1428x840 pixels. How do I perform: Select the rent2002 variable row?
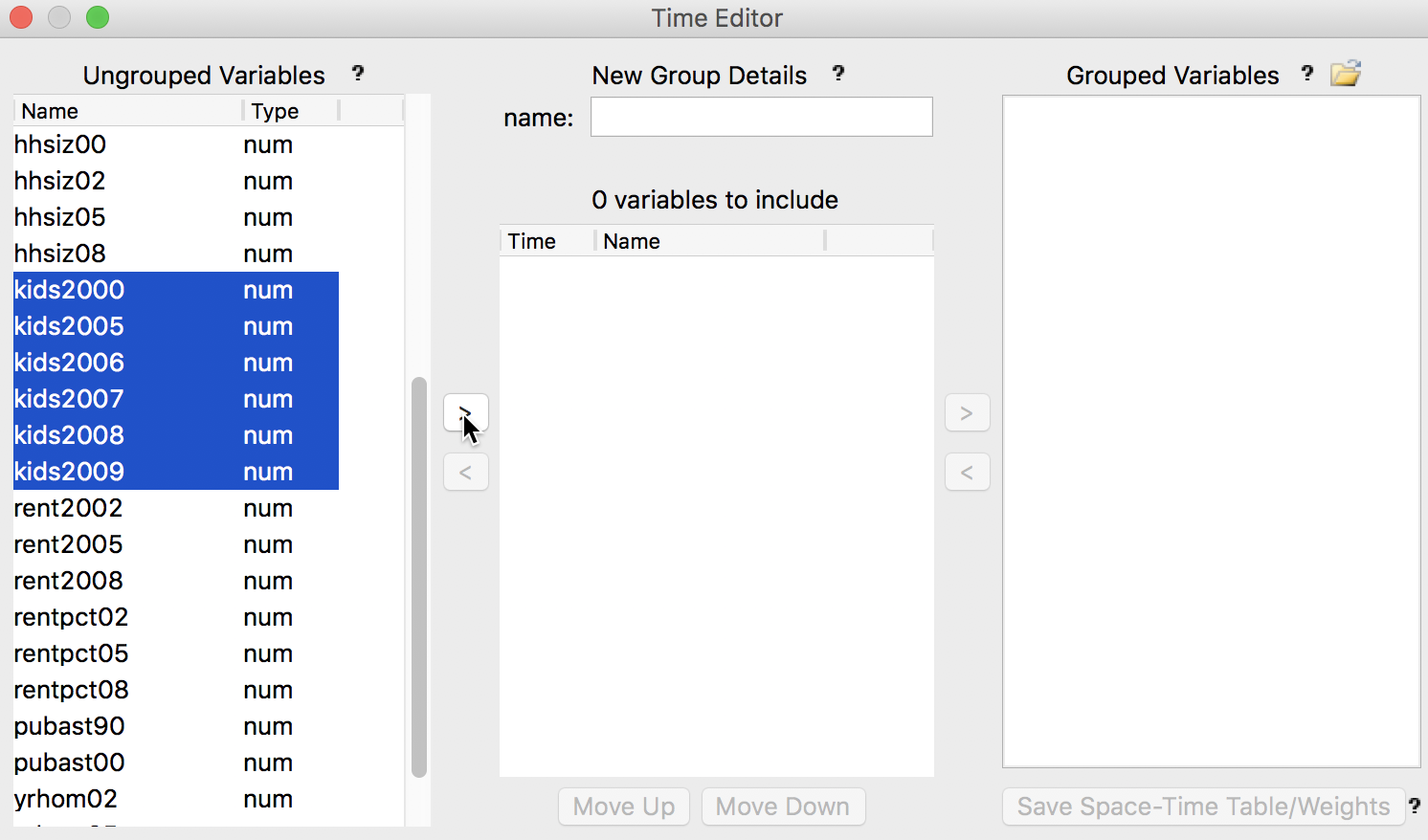(x=176, y=508)
